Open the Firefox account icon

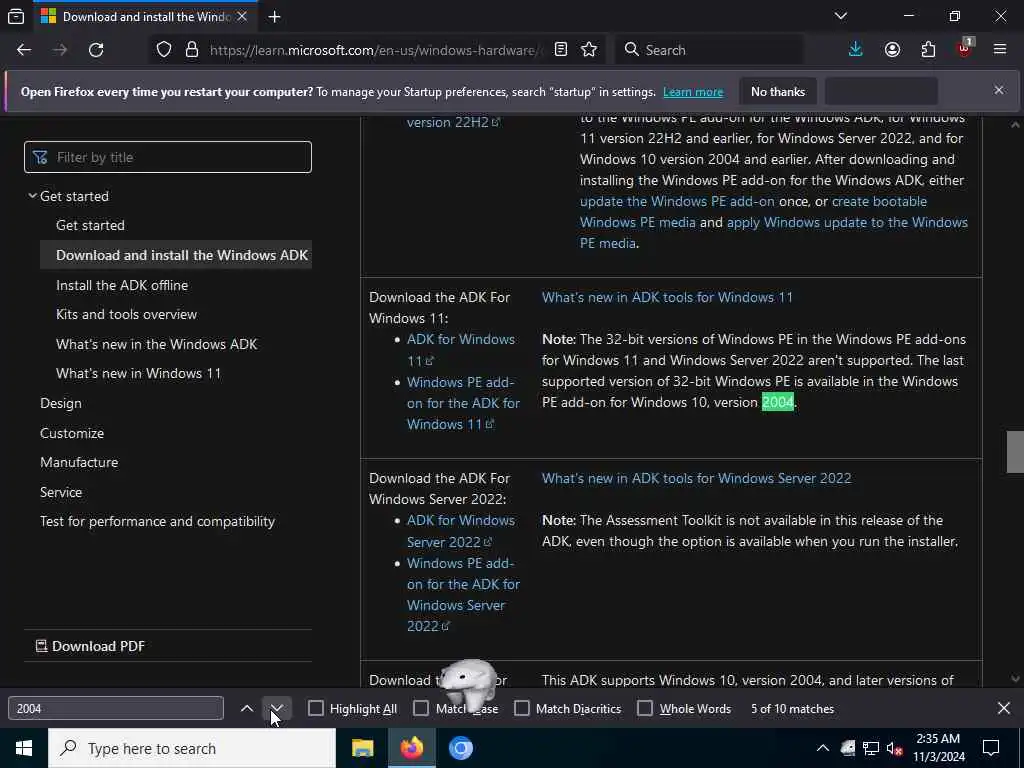point(892,50)
